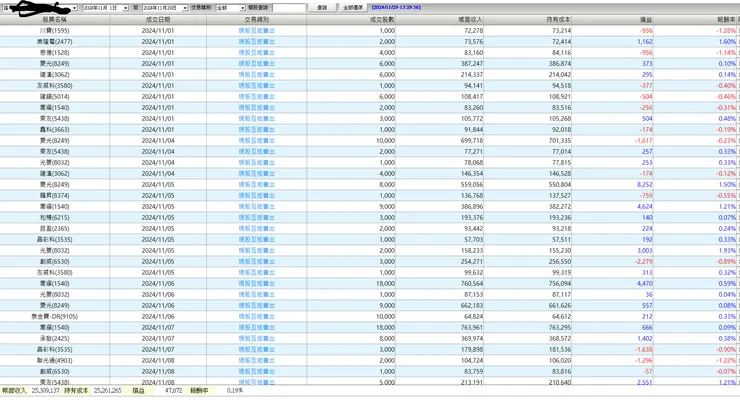Screen dimensions: 740x400
Task: Select the return rate -1.28%
Action: (726, 31)
